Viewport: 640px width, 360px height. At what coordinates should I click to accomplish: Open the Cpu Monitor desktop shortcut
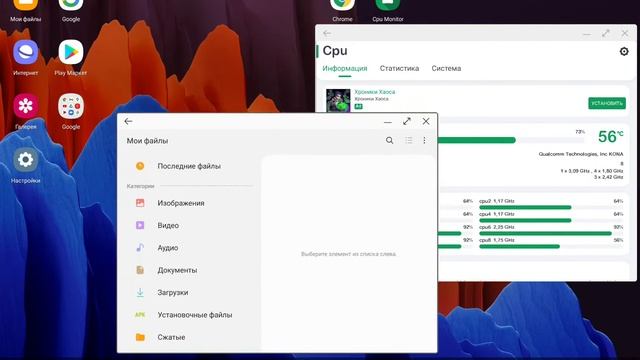click(x=387, y=5)
